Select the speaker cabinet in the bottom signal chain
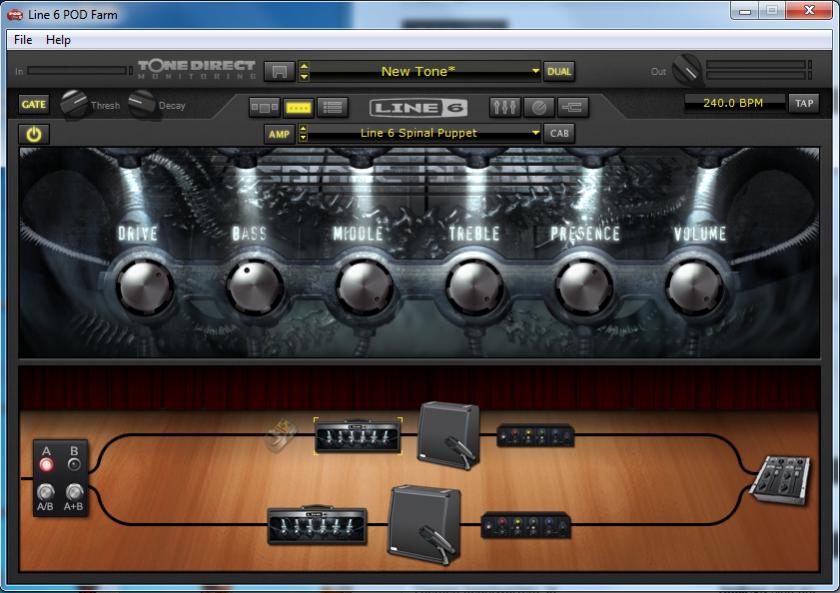Viewport: 840px width, 593px height. click(425, 524)
